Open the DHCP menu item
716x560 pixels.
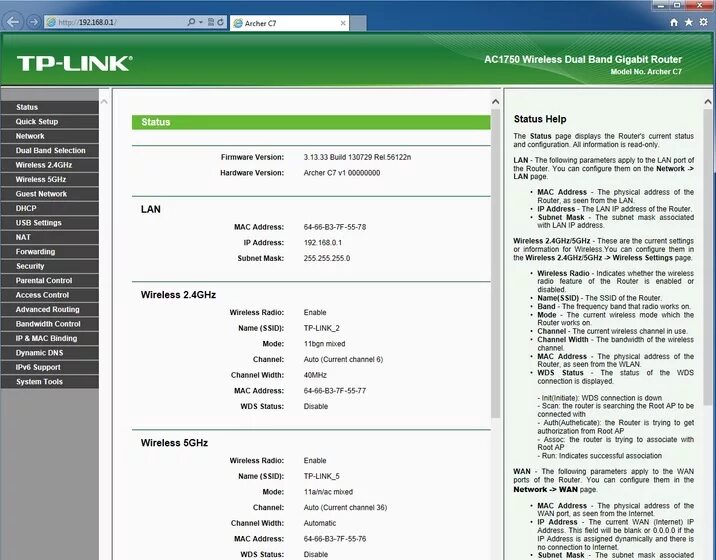[x=49, y=208]
